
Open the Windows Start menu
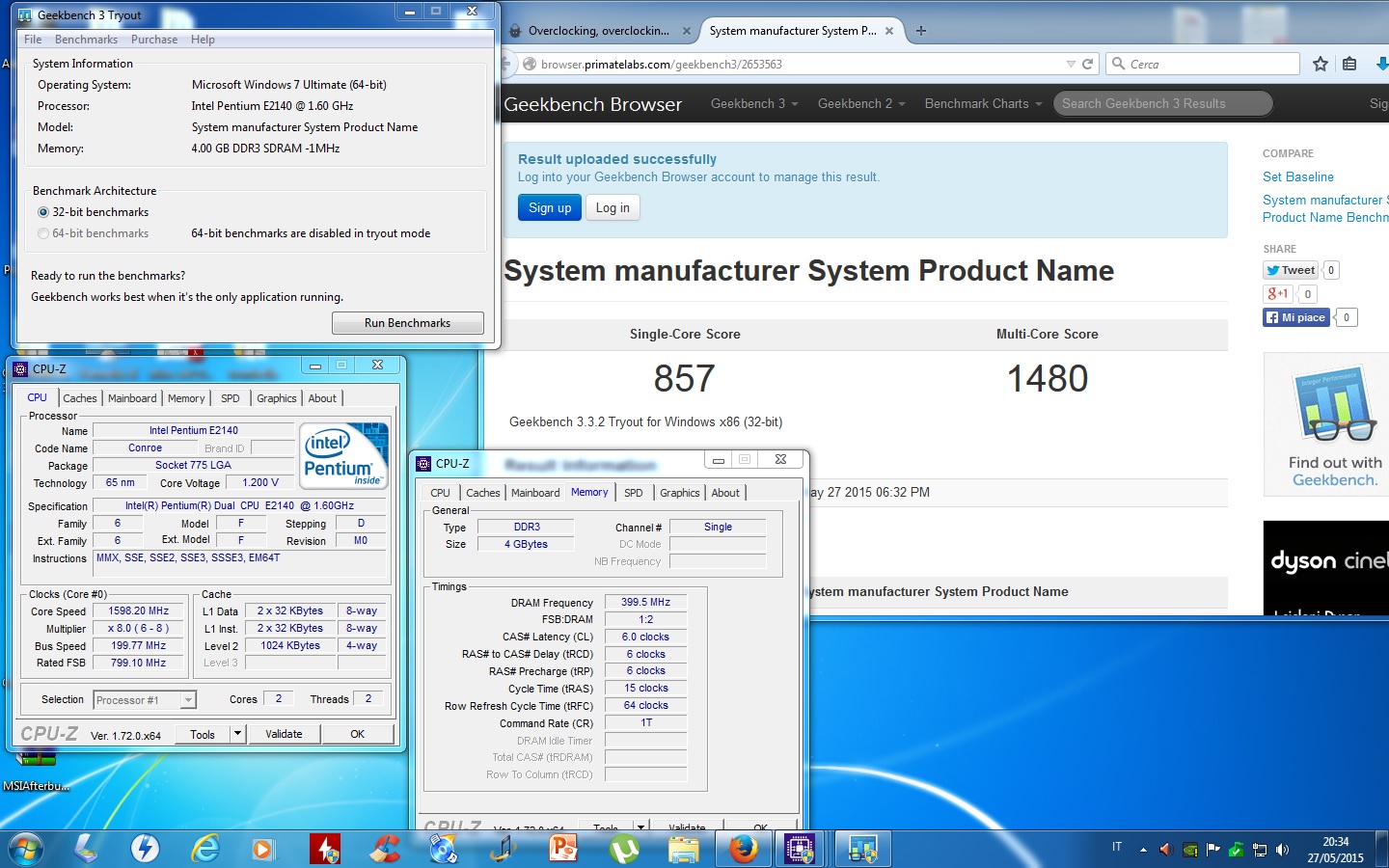click(26, 849)
